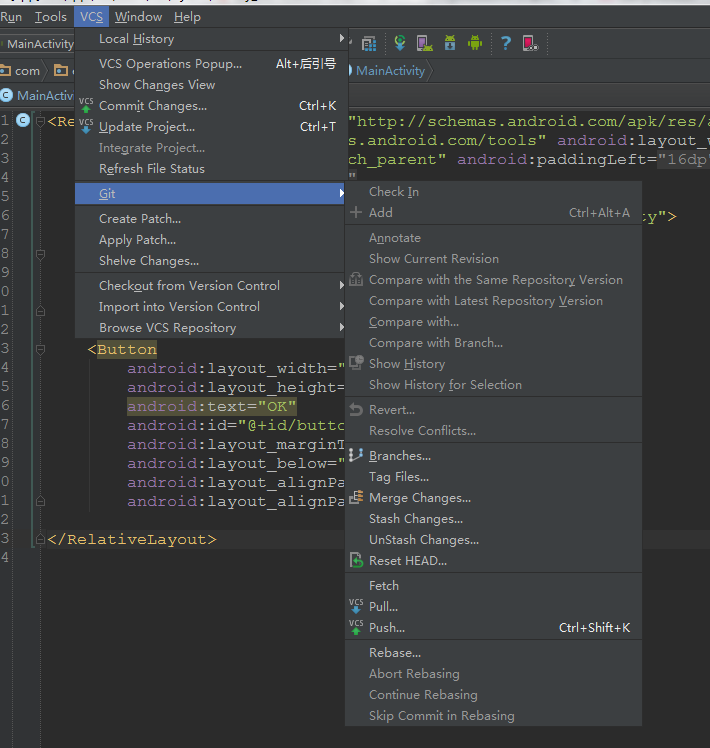Click the Sync Project with Gradle icon
Screen dimensions: 710x748
tap(400, 43)
